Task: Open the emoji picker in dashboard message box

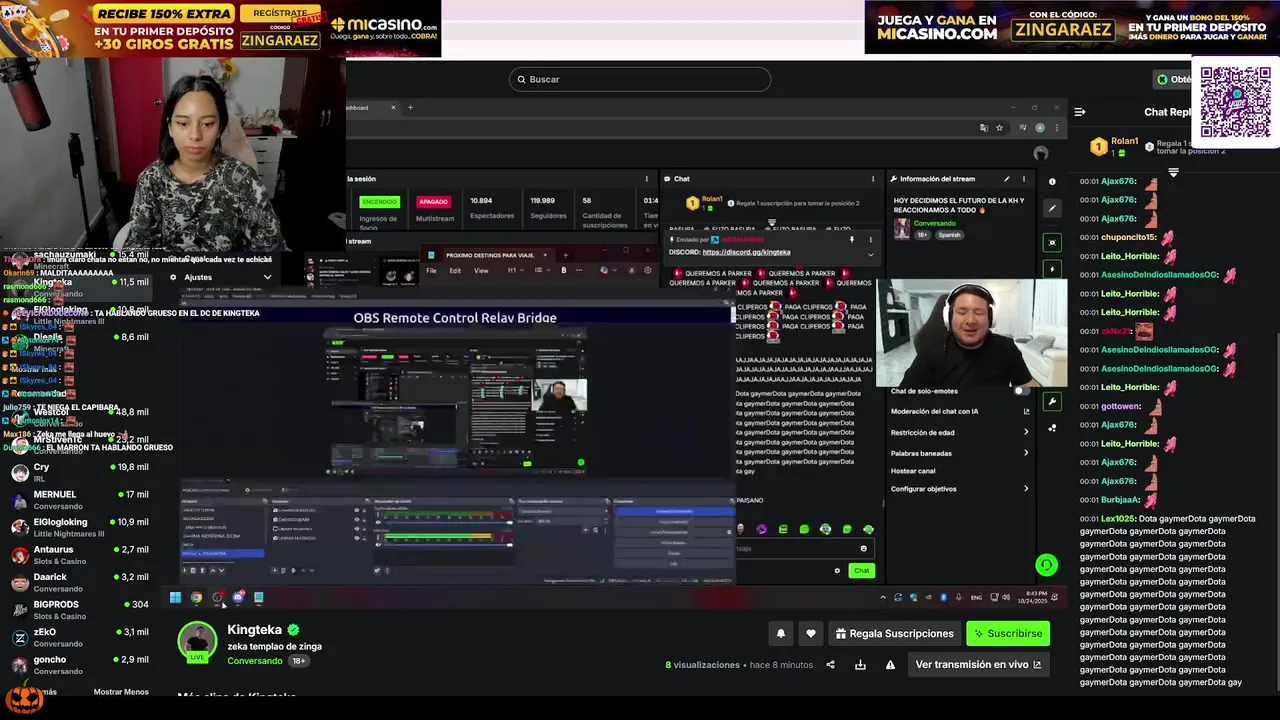Action: [x=864, y=548]
